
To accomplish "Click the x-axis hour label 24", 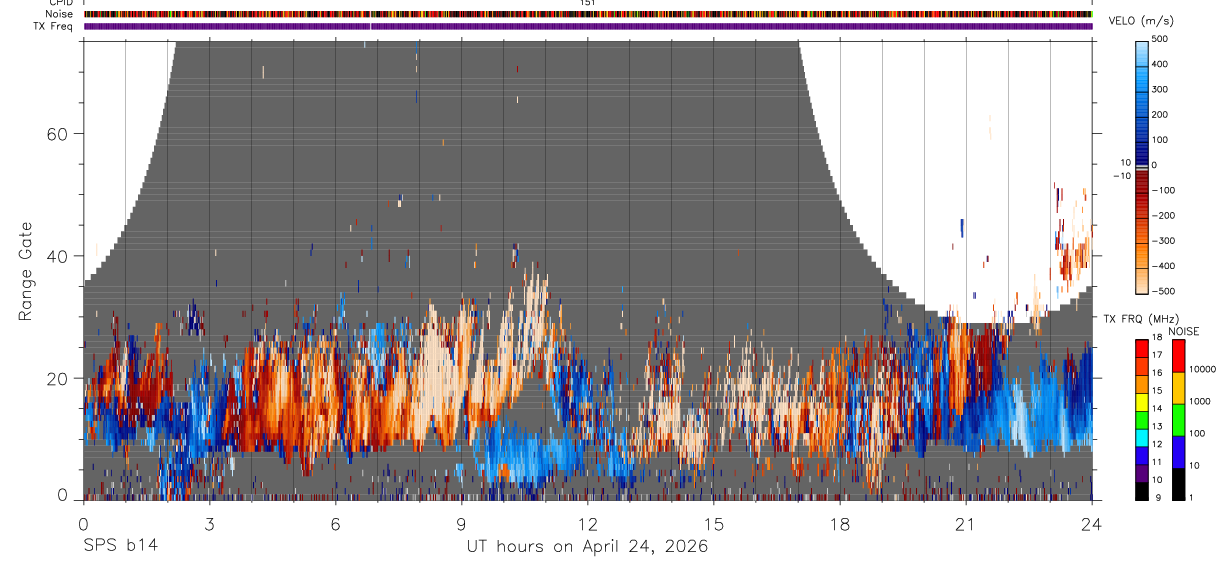I will (1092, 524).
